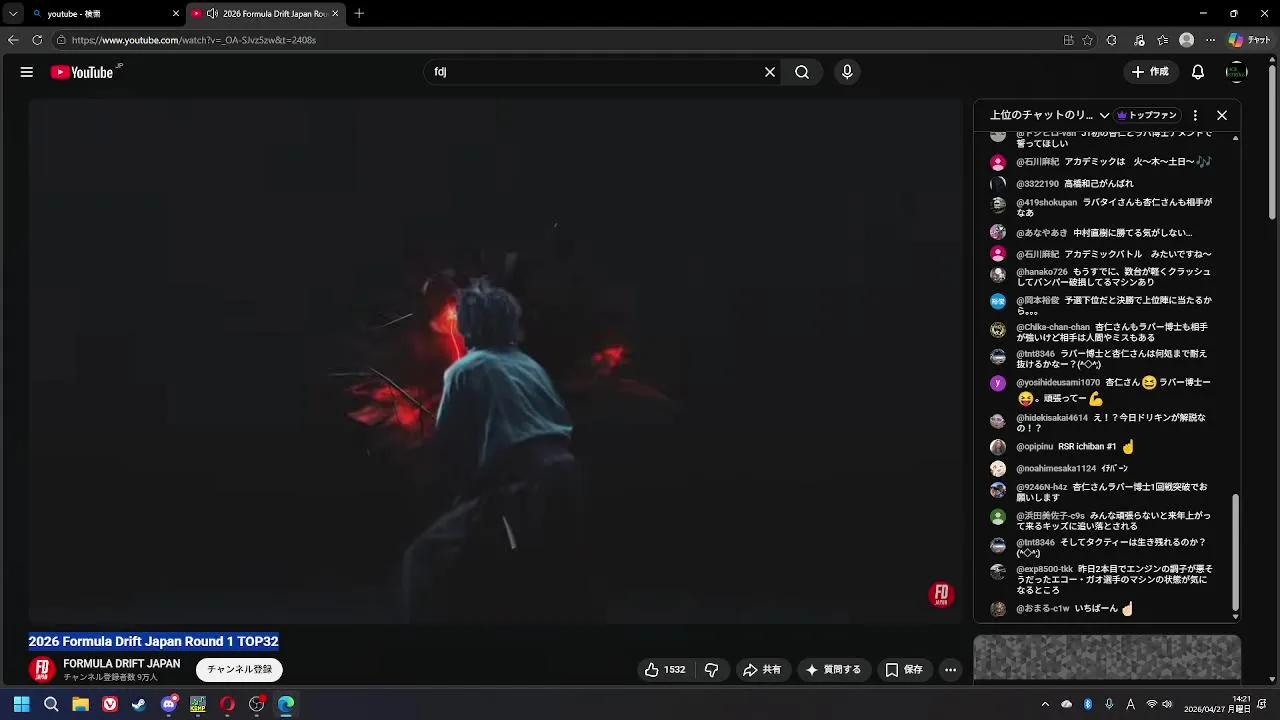This screenshot has width=1280, height=720.
Task: Open browser profile avatar
Action: pyautogui.click(x=1186, y=40)
